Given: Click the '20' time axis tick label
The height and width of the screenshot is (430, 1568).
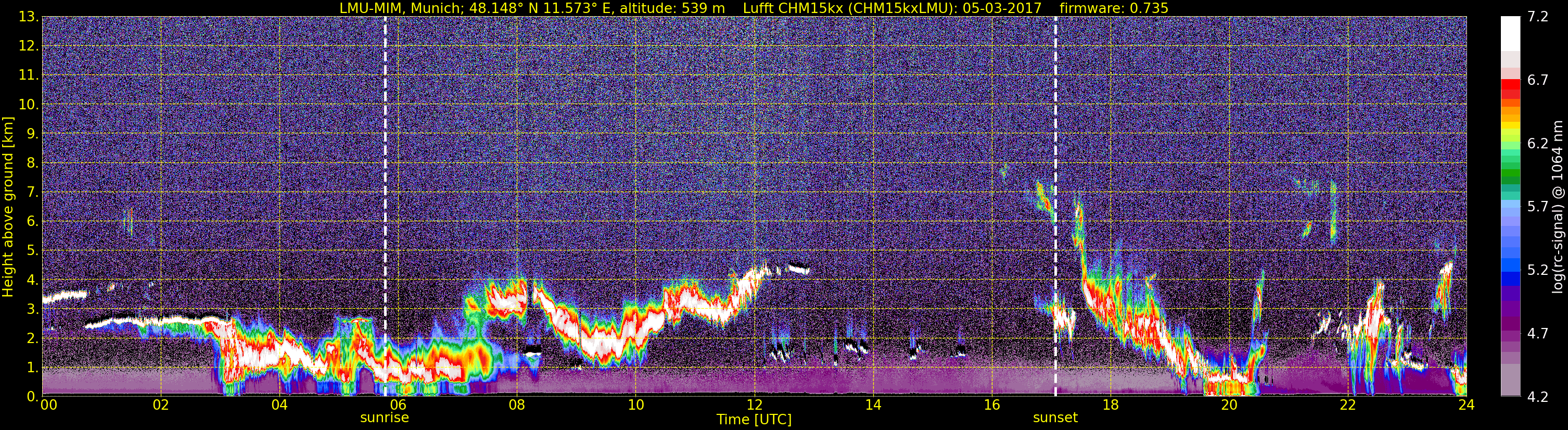Looking at the screenshot, I should tap(1229, 405).
